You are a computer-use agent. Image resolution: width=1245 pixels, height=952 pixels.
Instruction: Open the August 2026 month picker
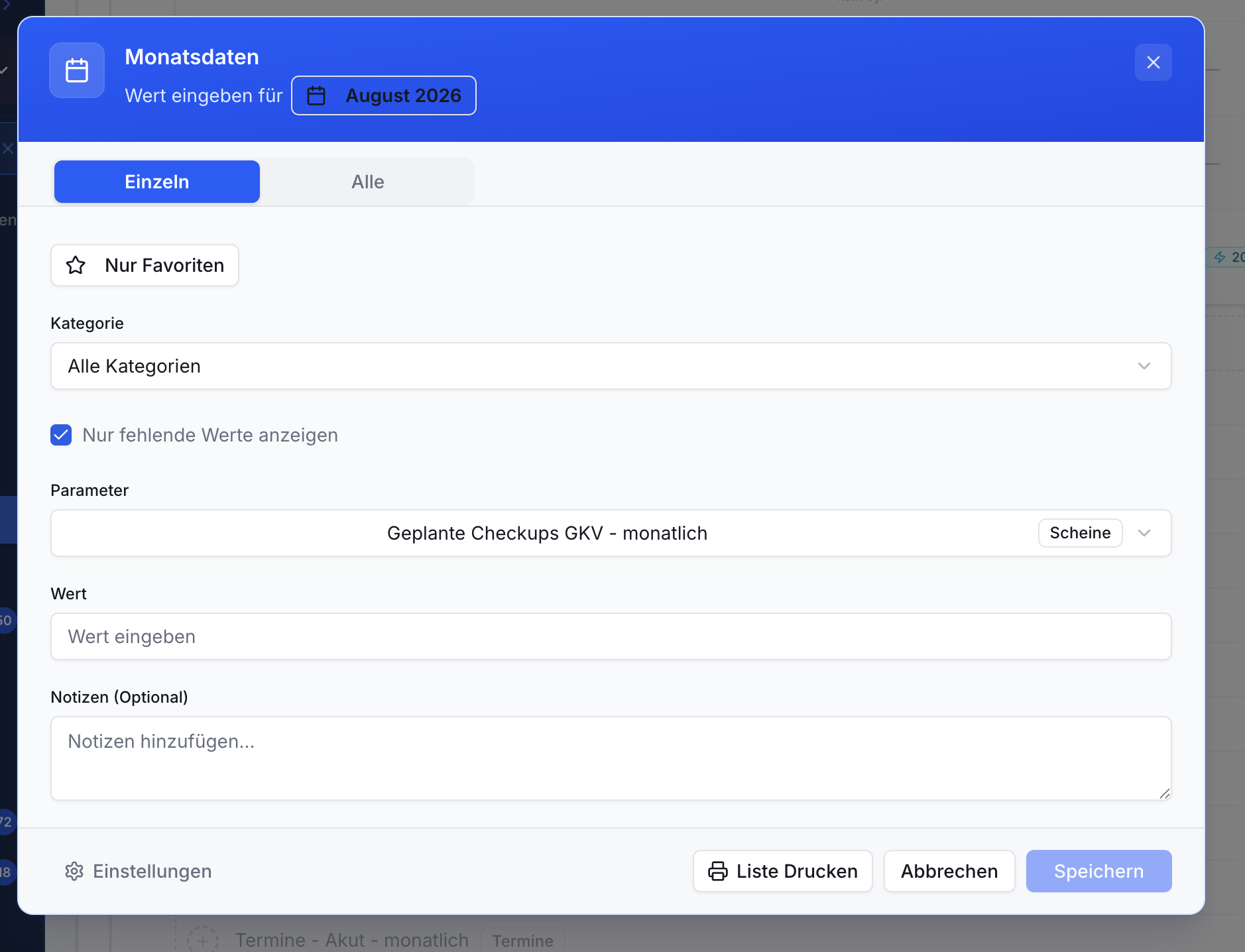click(x=384, y=95)
